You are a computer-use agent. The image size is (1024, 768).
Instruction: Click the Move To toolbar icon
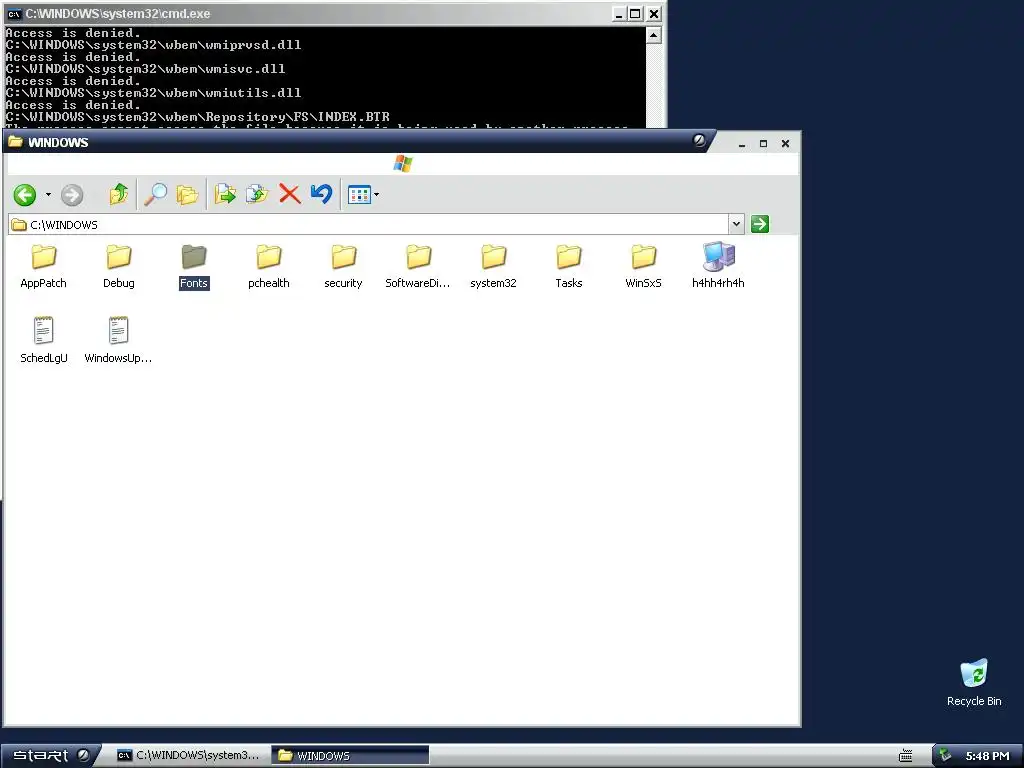coord(225,194)
